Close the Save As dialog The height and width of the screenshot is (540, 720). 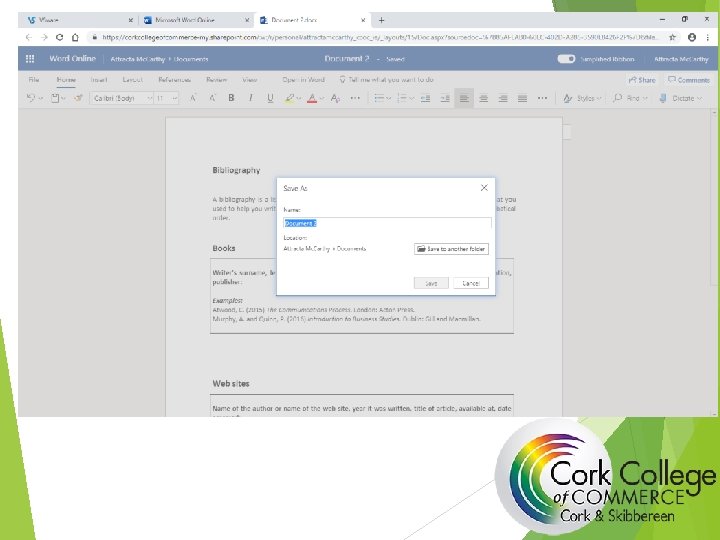point(484,188)
